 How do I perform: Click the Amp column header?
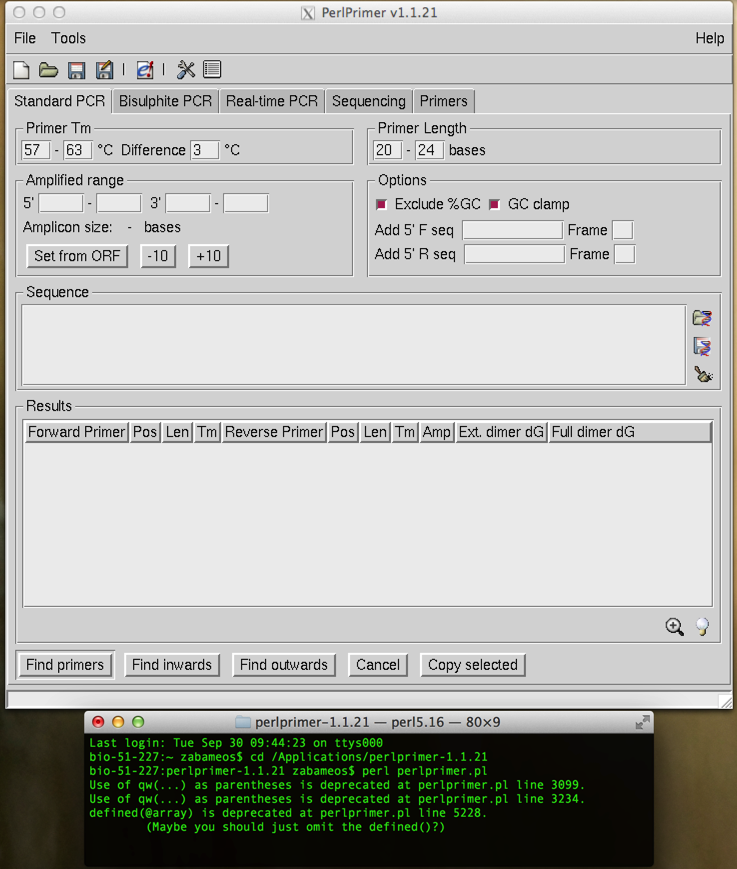coord(437,432)
